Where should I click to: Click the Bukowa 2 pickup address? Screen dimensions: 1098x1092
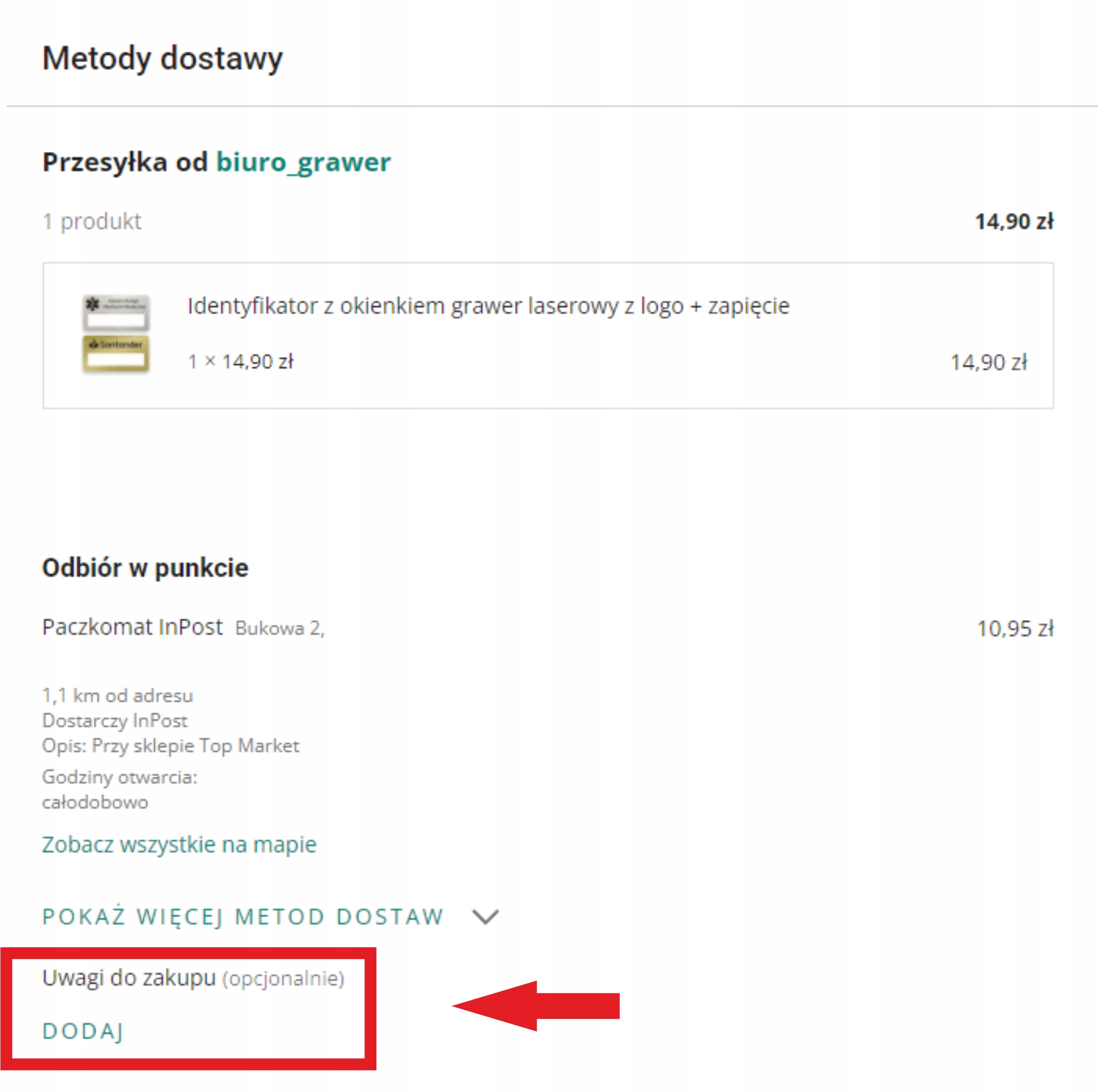(x=280, y=628)
